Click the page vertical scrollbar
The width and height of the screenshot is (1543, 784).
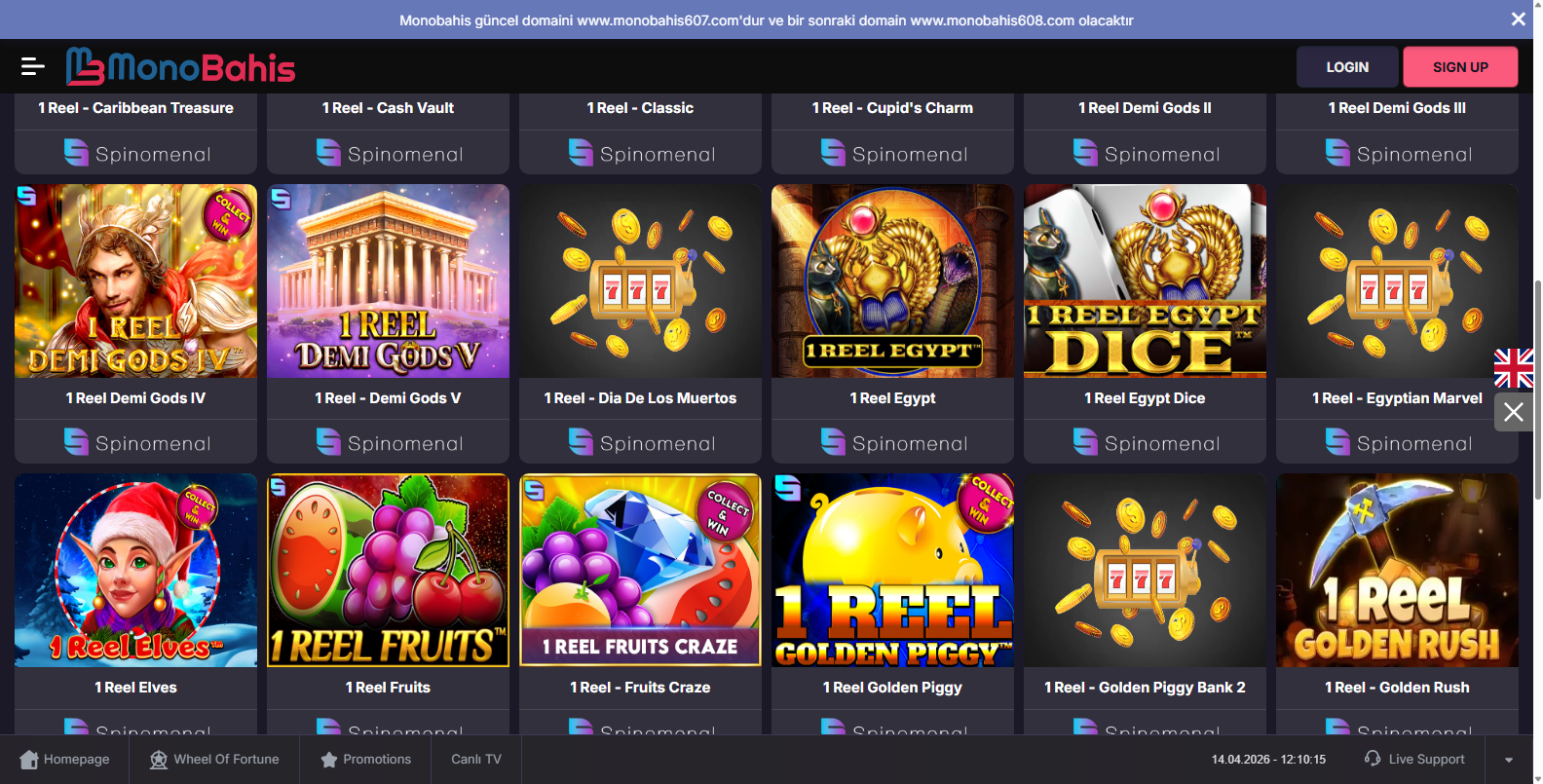tap(1537, 390)
